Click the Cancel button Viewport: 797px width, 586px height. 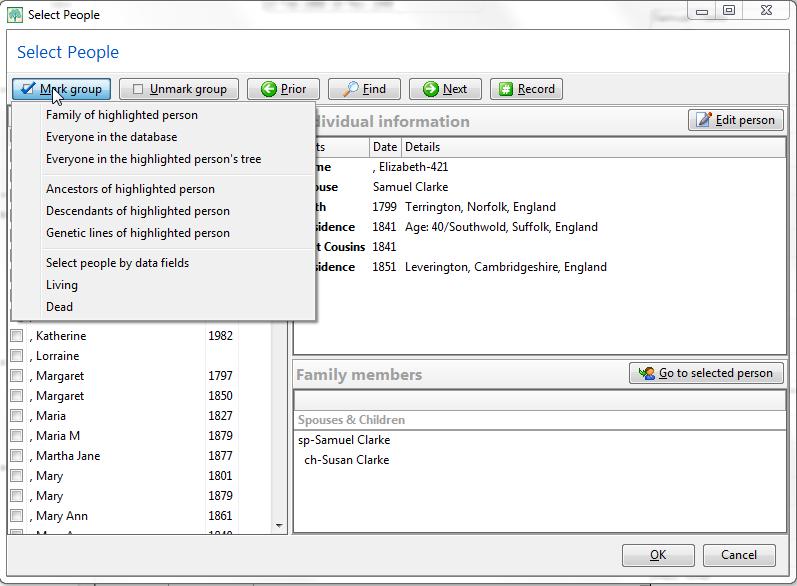pos(739,555)
